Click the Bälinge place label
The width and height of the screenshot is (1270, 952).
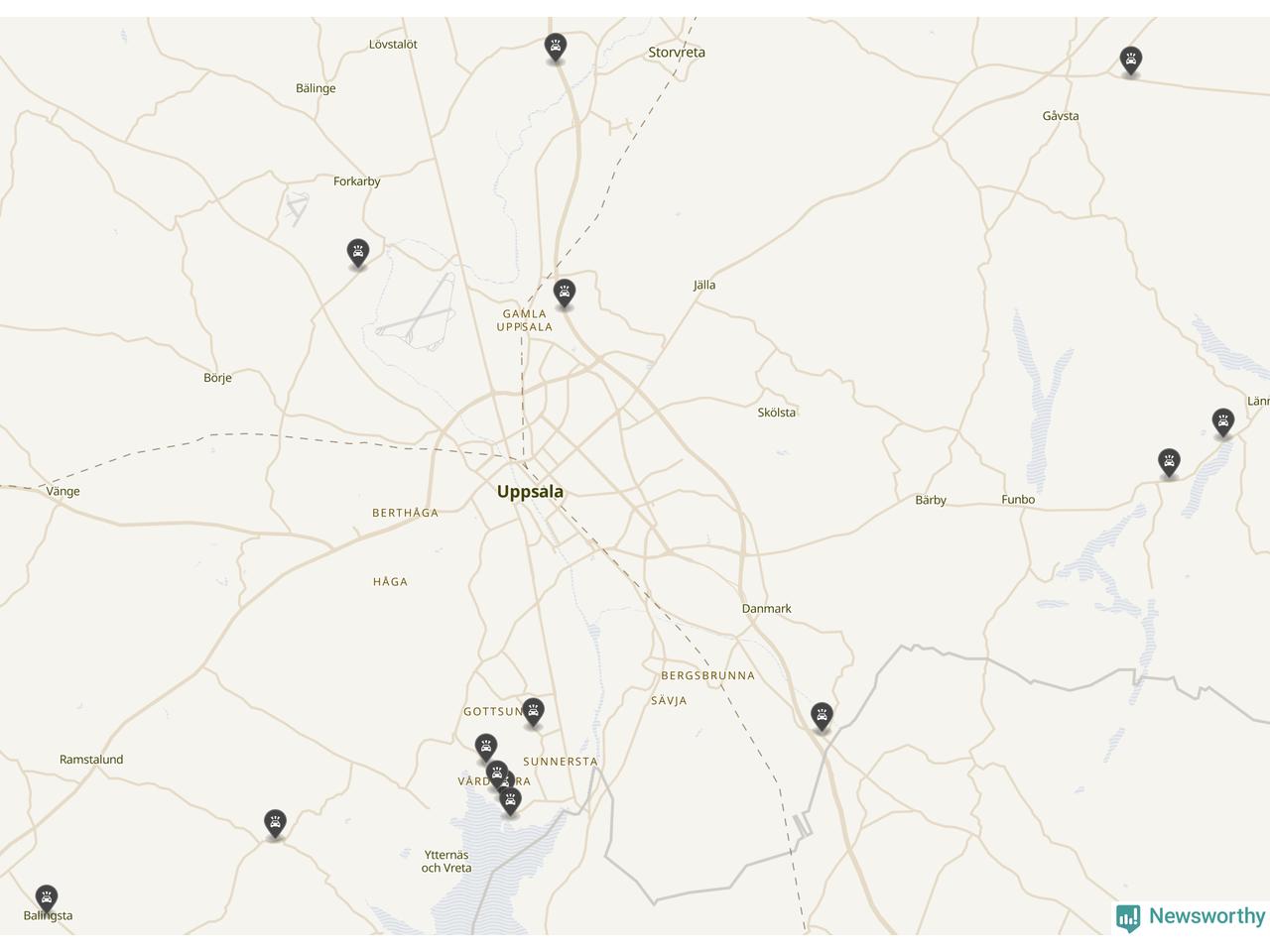(316, 88)
